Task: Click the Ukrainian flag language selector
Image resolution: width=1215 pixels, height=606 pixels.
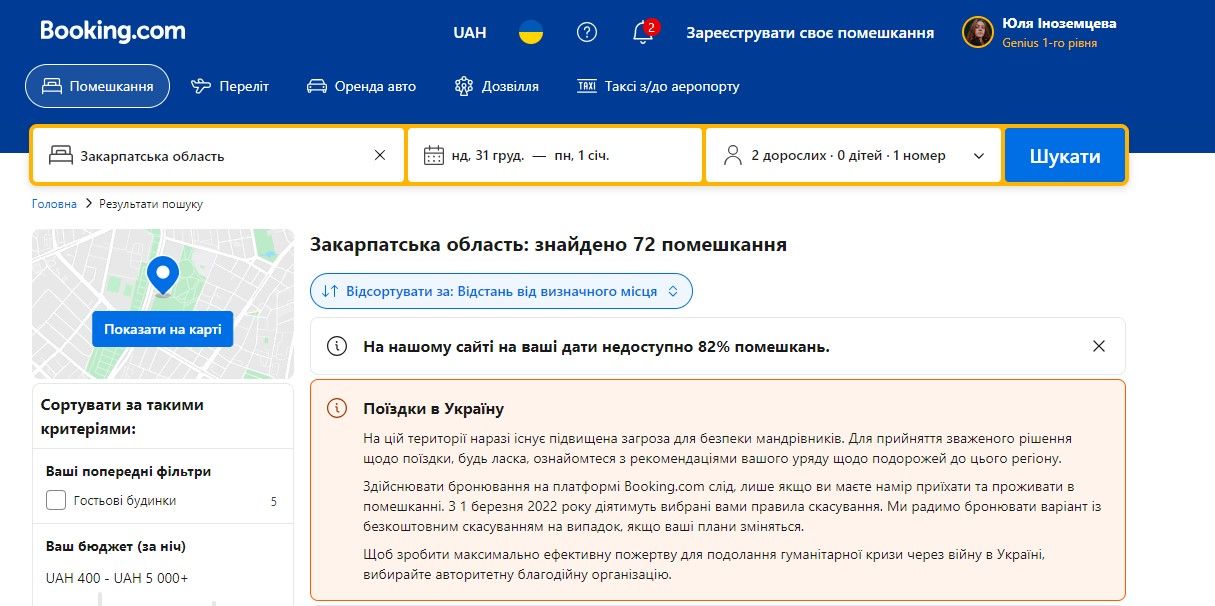Action: pos(531,32)
